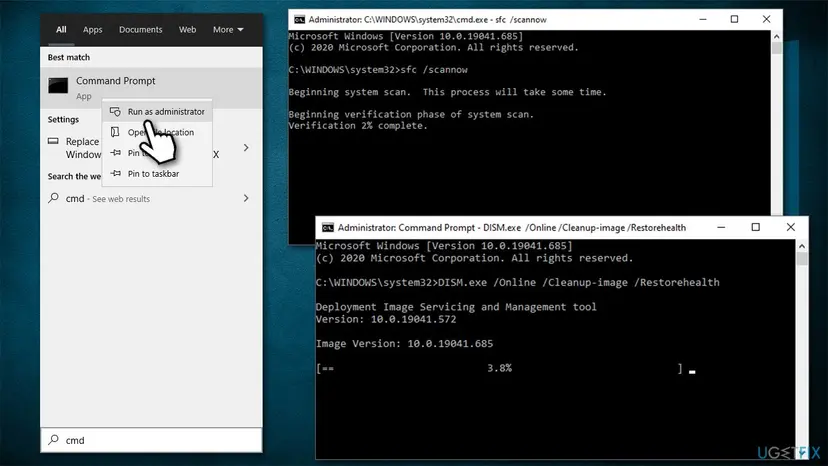Click the search box containing cmd
Screen dimensions: 828x466
[151, 440]
